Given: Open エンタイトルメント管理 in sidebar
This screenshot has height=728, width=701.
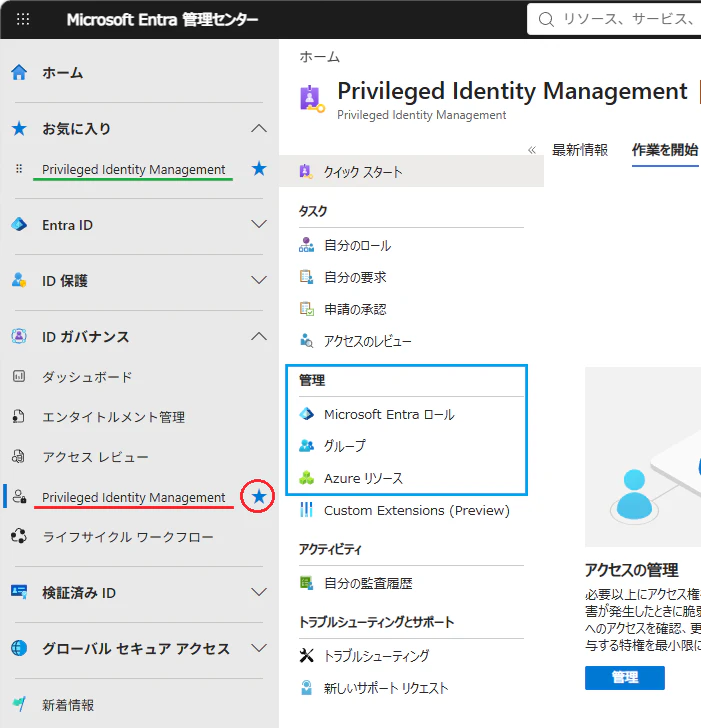Looking at the screenshot, I should tap(113, 417).
